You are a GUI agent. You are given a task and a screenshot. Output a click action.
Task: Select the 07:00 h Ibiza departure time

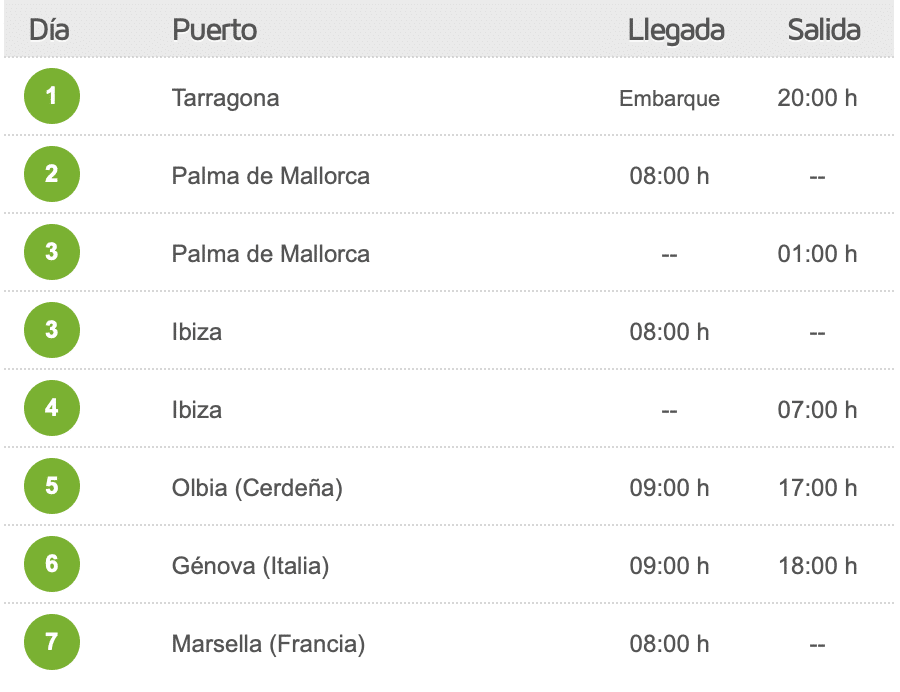click(817, 410)
